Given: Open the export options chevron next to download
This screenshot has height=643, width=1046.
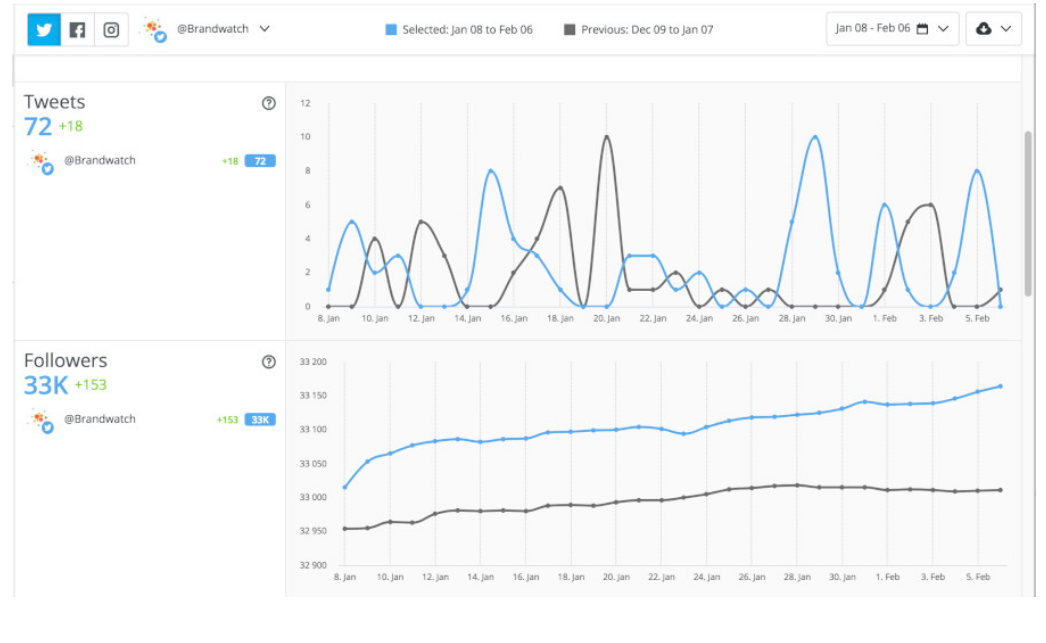Looking at the screenshot, I should 1004,28.
